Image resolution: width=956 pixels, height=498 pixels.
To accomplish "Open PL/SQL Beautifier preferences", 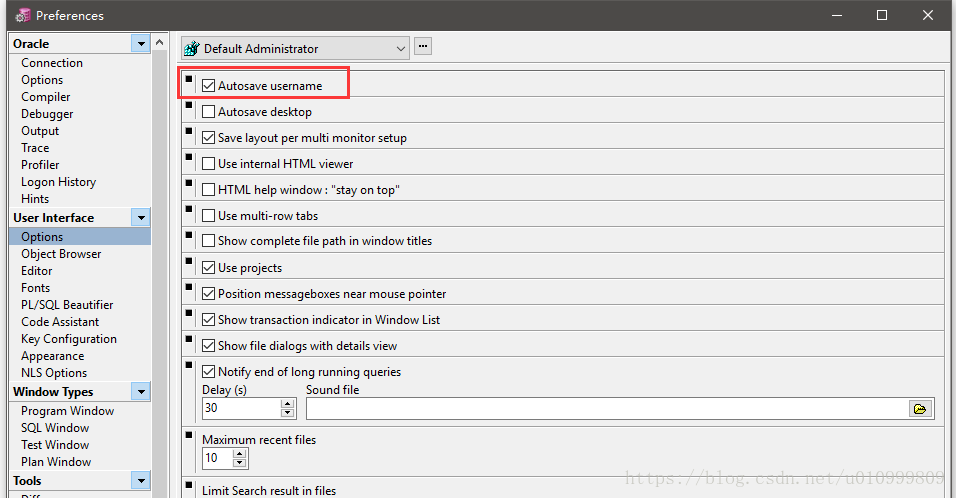I will (x=67, y=305).
